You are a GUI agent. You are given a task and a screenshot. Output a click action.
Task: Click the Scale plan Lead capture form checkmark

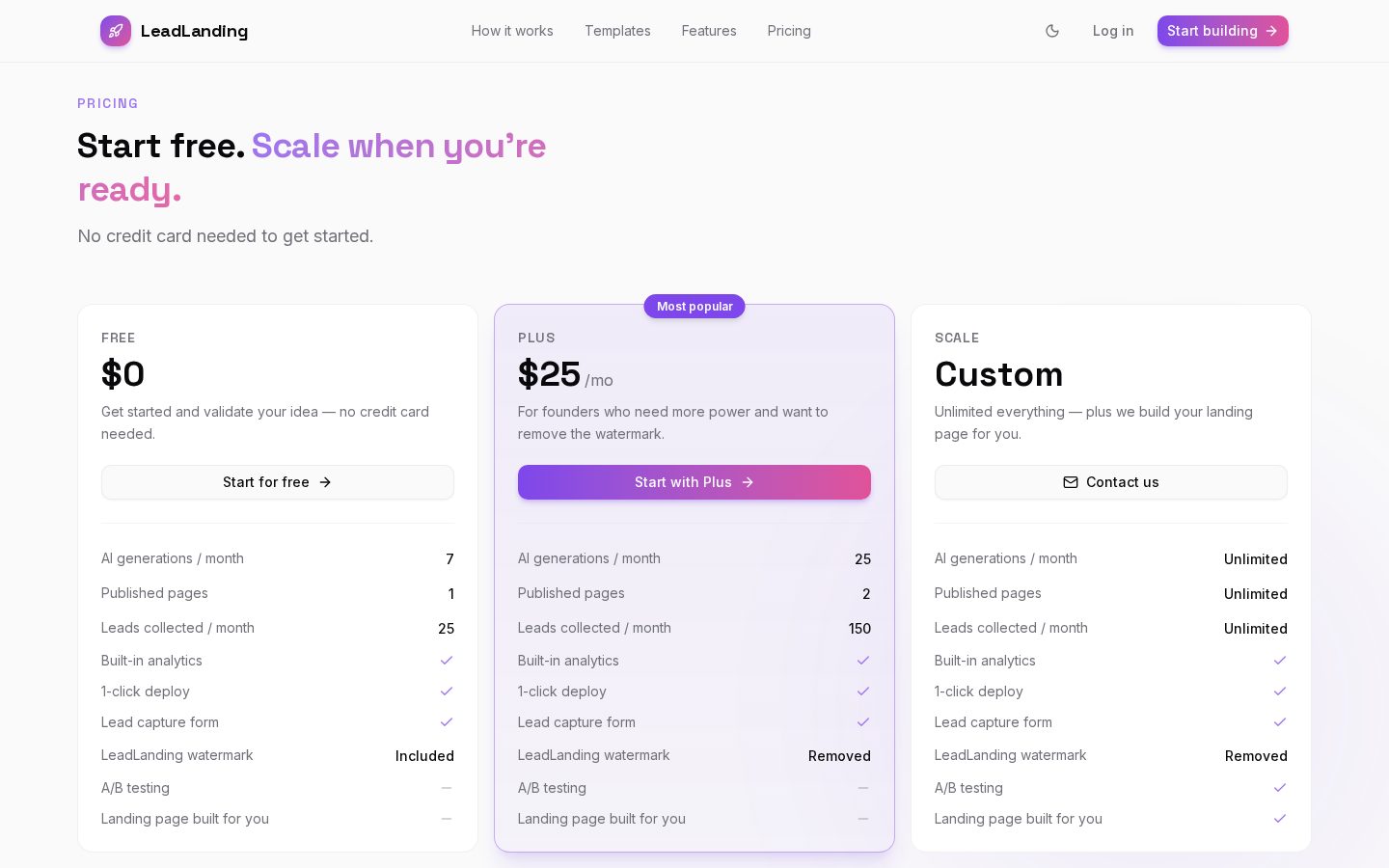1280,722
